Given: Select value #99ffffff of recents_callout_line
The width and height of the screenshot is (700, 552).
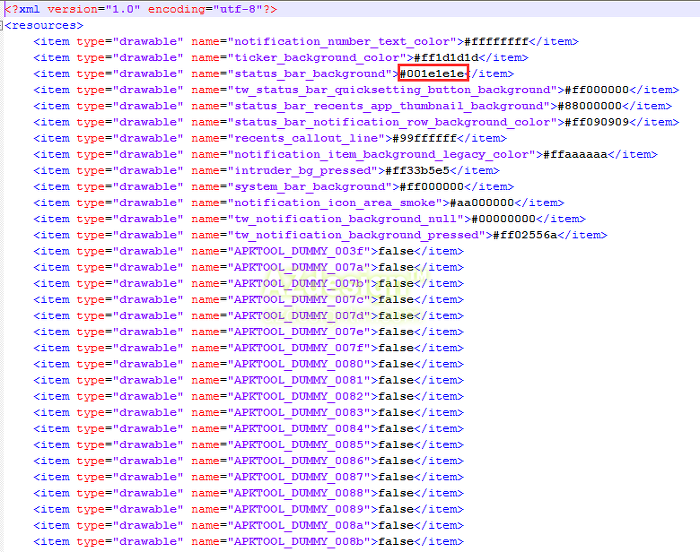Looking at the screenshot, I should click(x=425, y=138).
